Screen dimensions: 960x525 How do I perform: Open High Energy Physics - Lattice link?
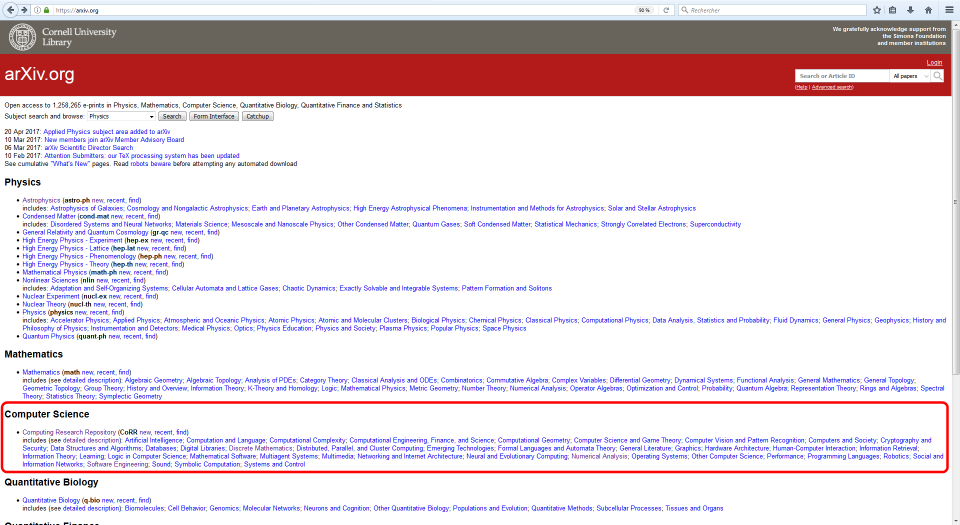(x=66, y=248)
